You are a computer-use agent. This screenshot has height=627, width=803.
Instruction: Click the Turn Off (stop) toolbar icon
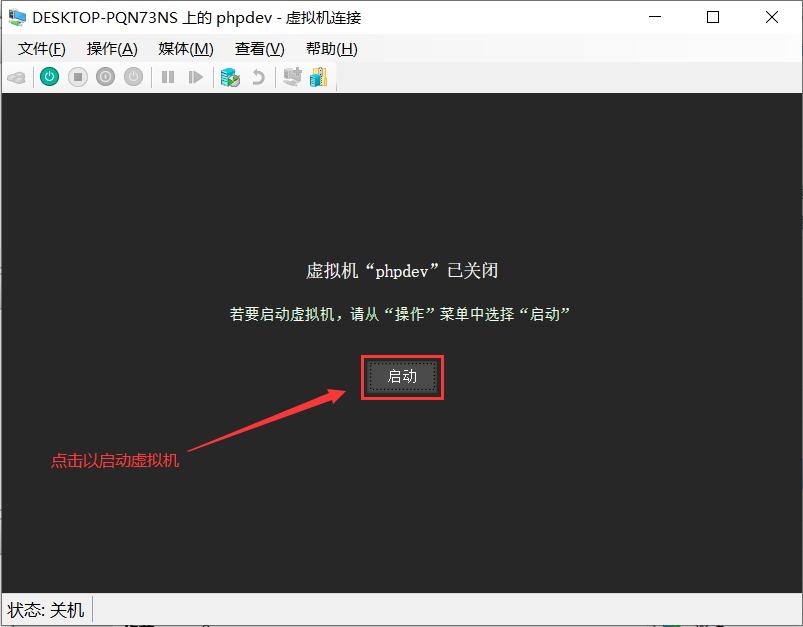click(x=77, y=76)
